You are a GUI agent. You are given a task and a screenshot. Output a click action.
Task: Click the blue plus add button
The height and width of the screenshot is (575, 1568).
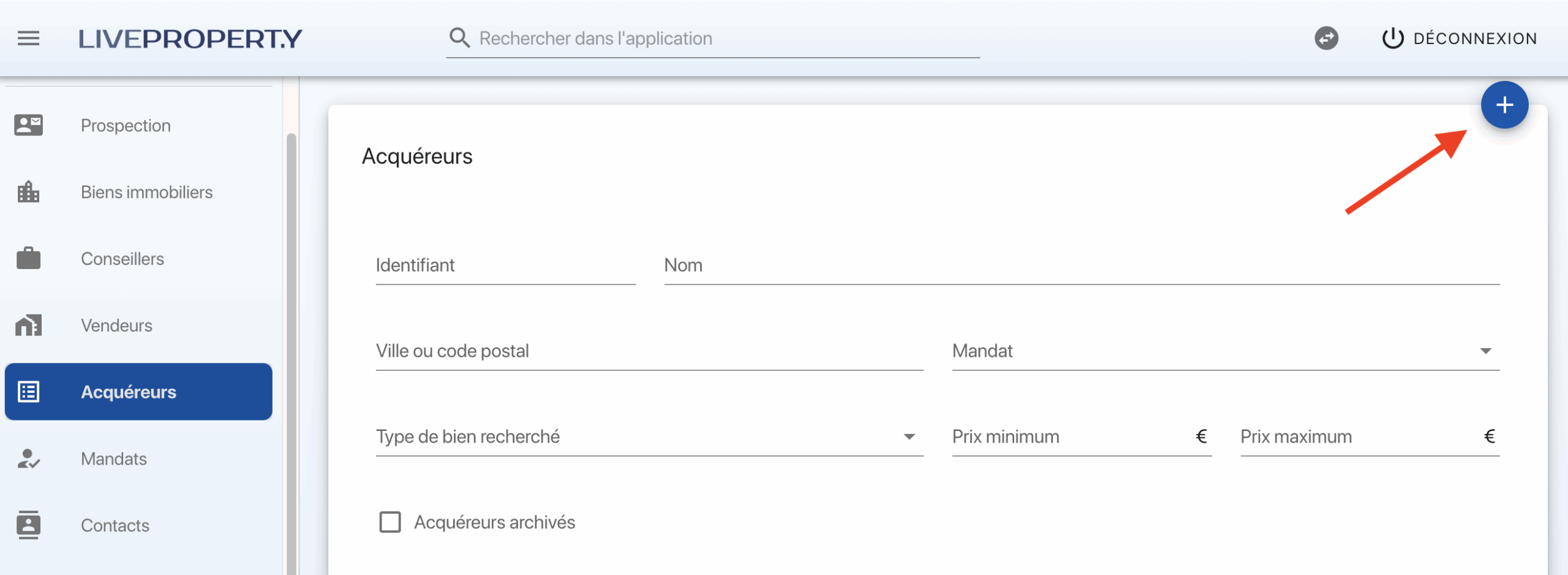tap(1504, 105)
